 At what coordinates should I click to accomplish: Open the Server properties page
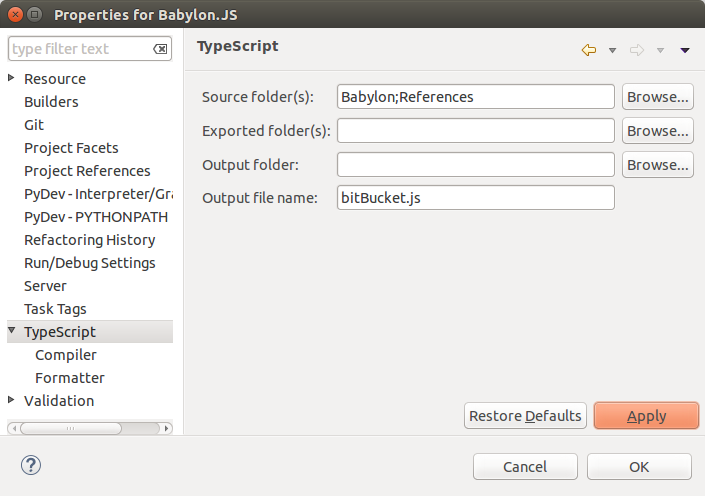coord(45,286)
